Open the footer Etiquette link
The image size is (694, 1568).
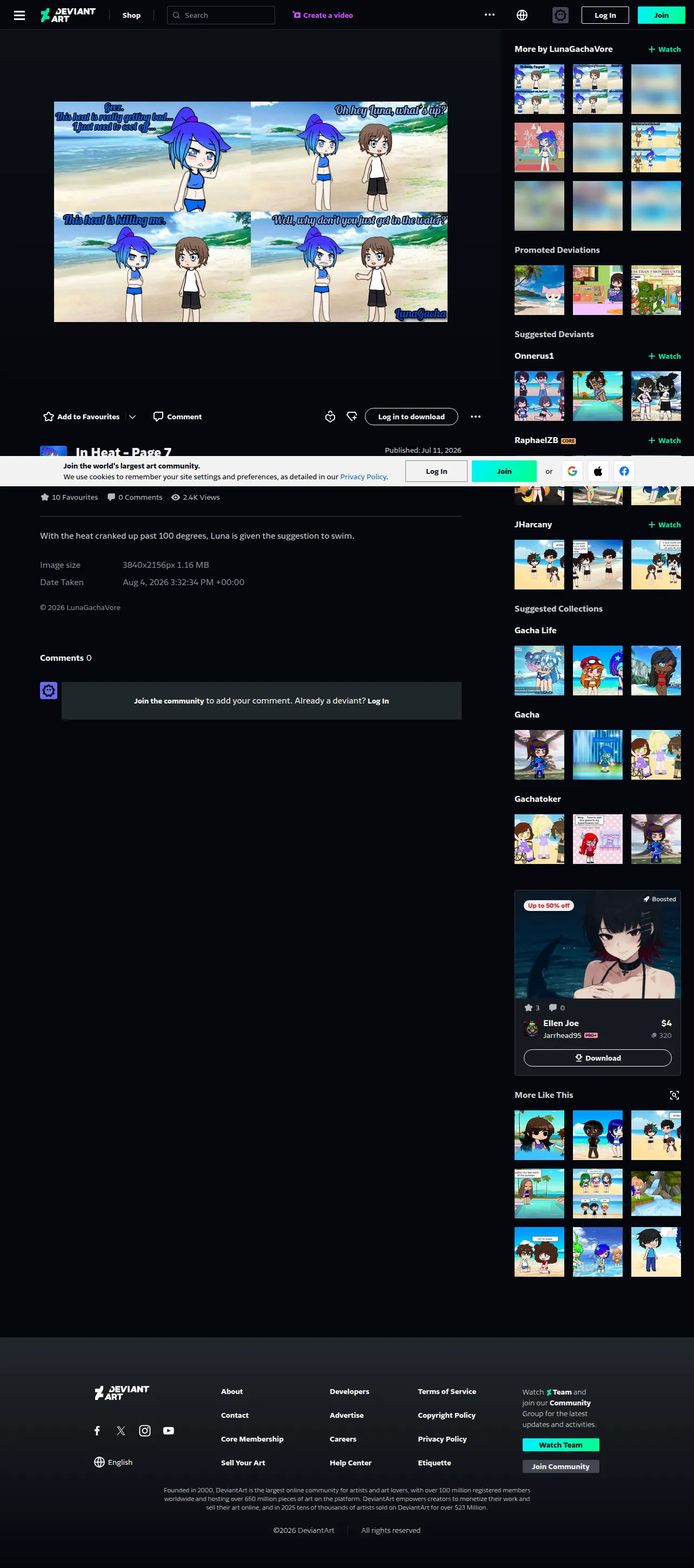coord(435,1463)
